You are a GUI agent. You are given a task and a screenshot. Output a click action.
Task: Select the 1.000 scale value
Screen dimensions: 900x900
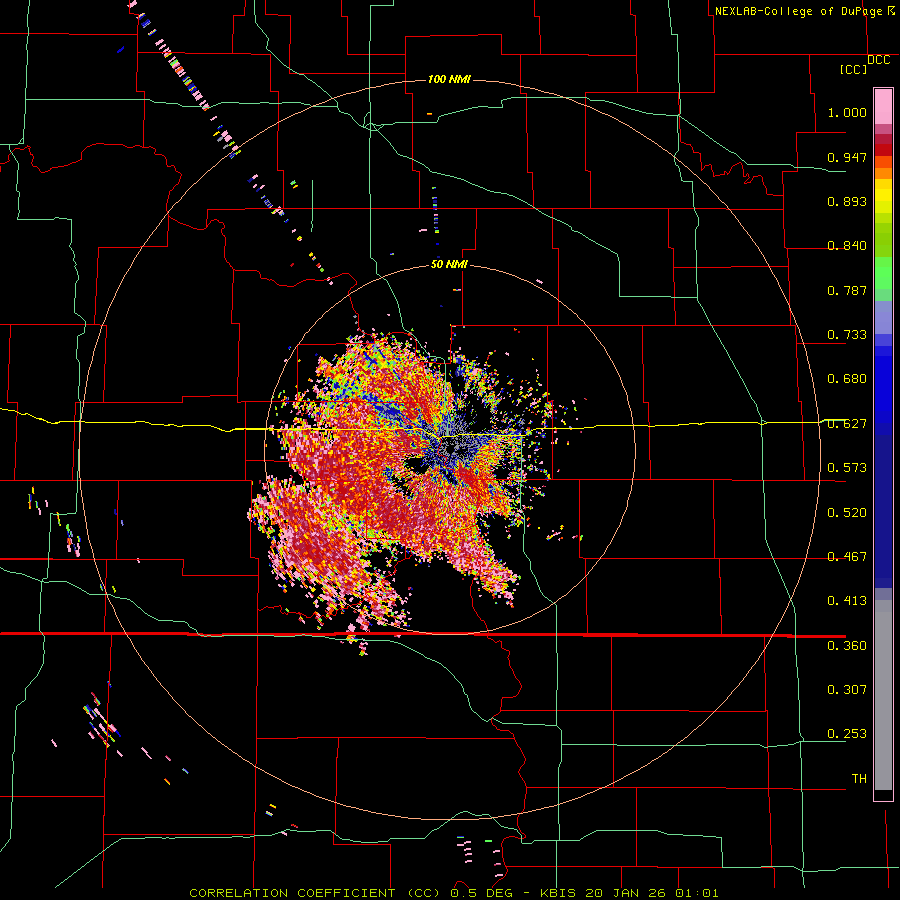pos(847,112)
